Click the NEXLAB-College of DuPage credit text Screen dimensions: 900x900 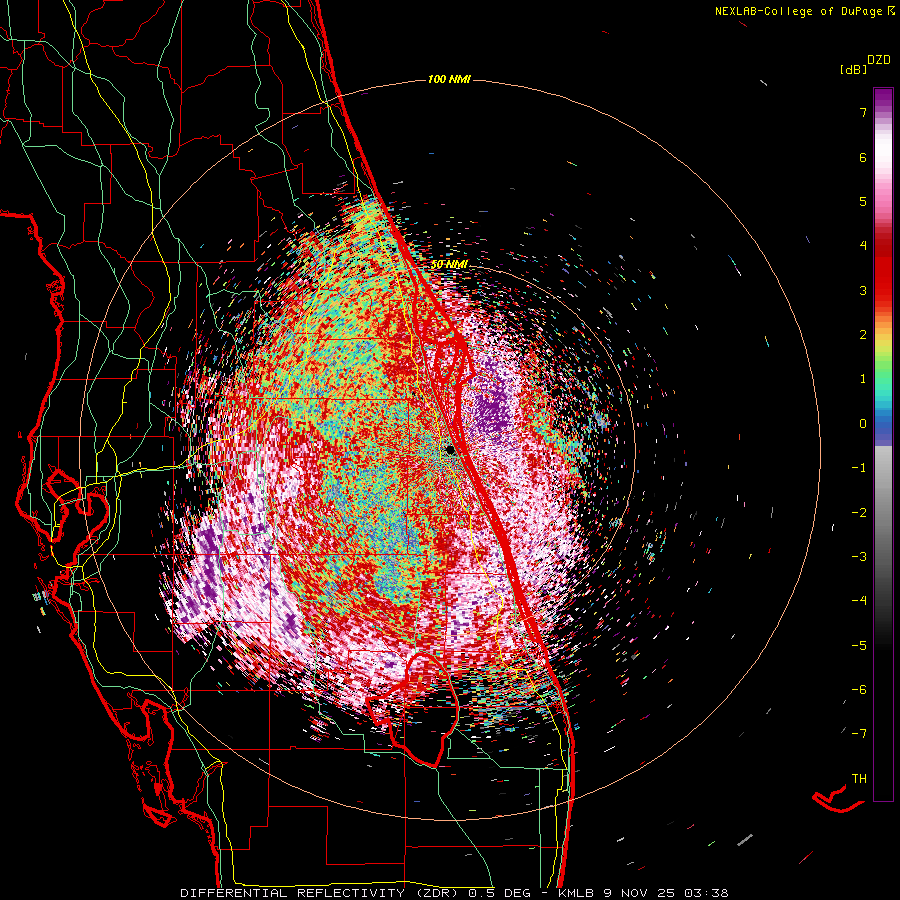pos(803,11)
